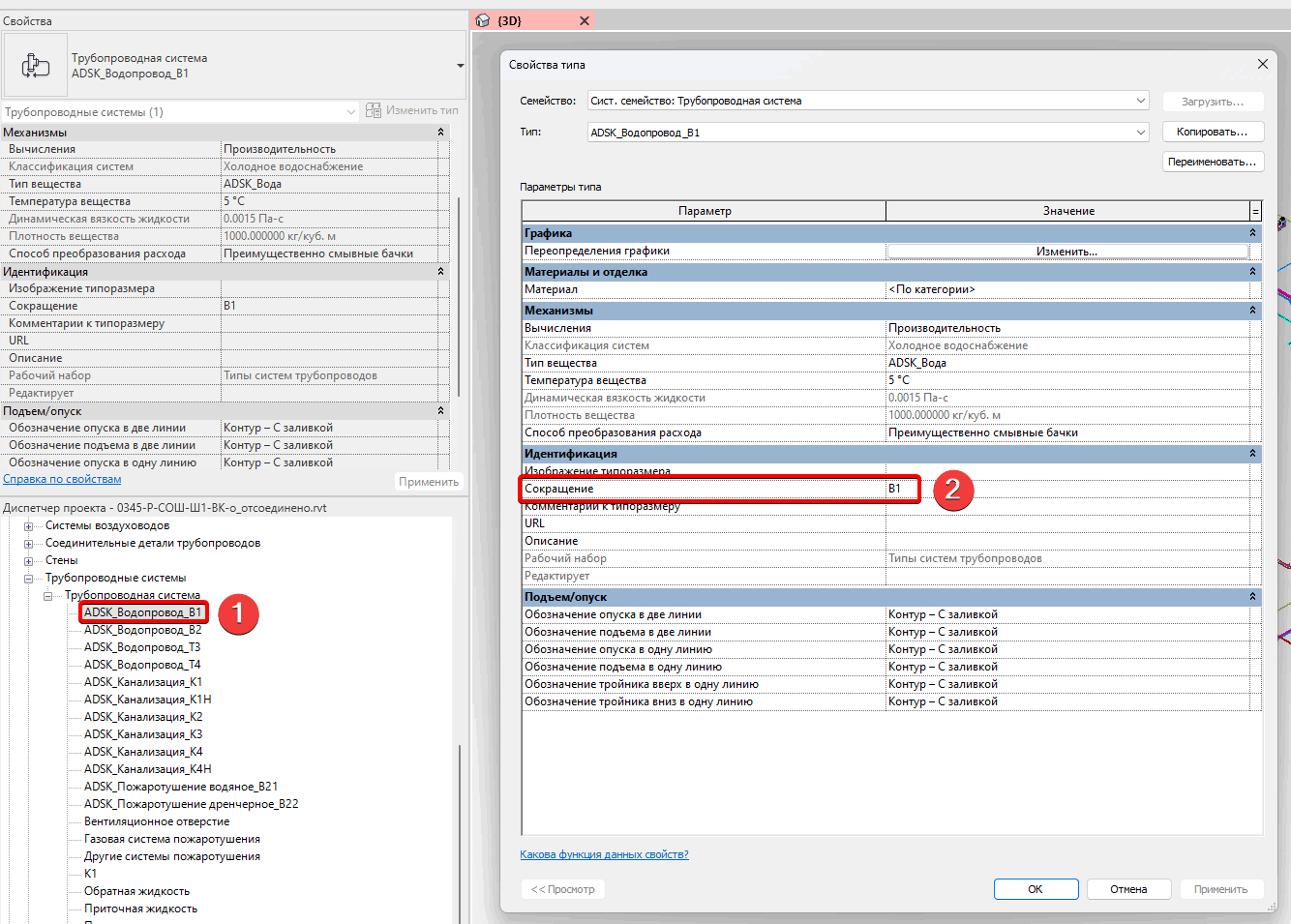Select ADSK_Канализация_K1 in the tree
Viewport: 1291px width, 924px height.
click(143, 682)
